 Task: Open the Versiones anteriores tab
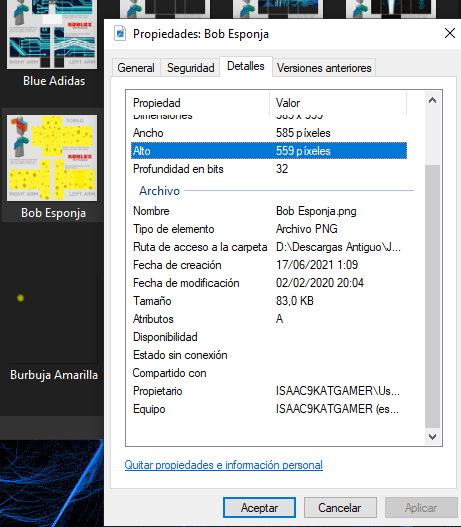click(324, 68)
